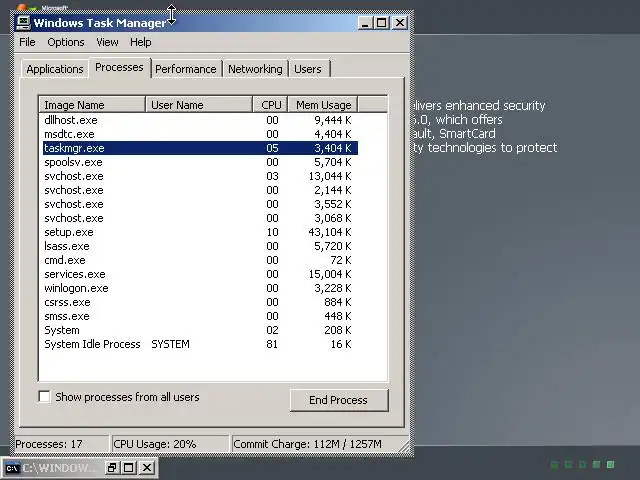Minimize the Windows Task Manager window
The height and width of the screenshot is (480, 640).
[x=365, y=23]
